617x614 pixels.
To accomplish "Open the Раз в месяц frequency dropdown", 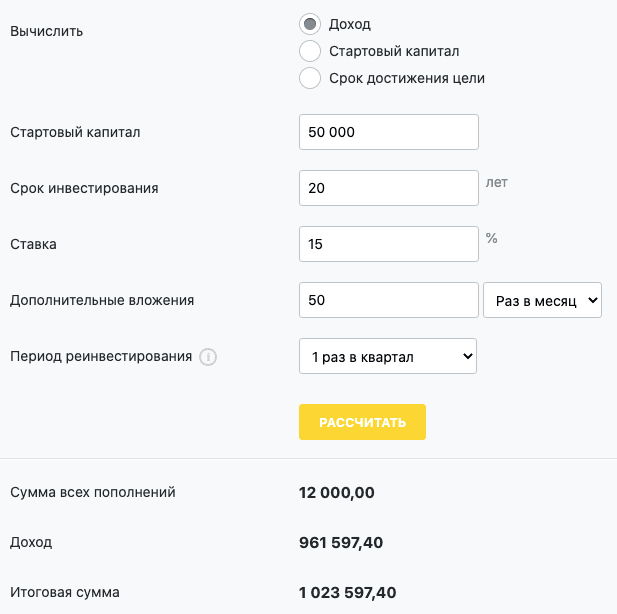I will (542, 300).
